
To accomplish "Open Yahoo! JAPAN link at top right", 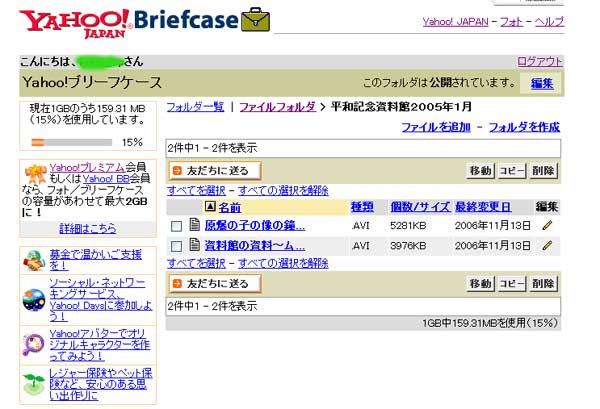I will (x=455, y=22).
